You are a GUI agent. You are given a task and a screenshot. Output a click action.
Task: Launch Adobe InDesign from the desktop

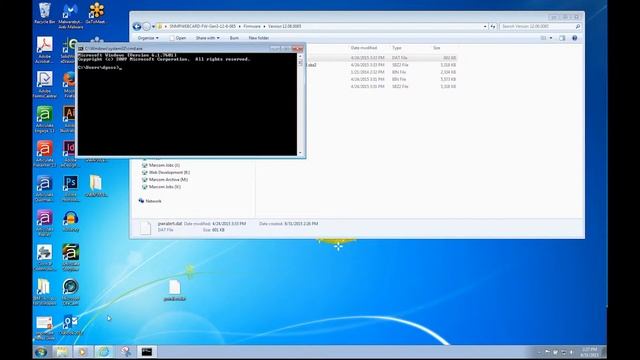pos(69,154)
